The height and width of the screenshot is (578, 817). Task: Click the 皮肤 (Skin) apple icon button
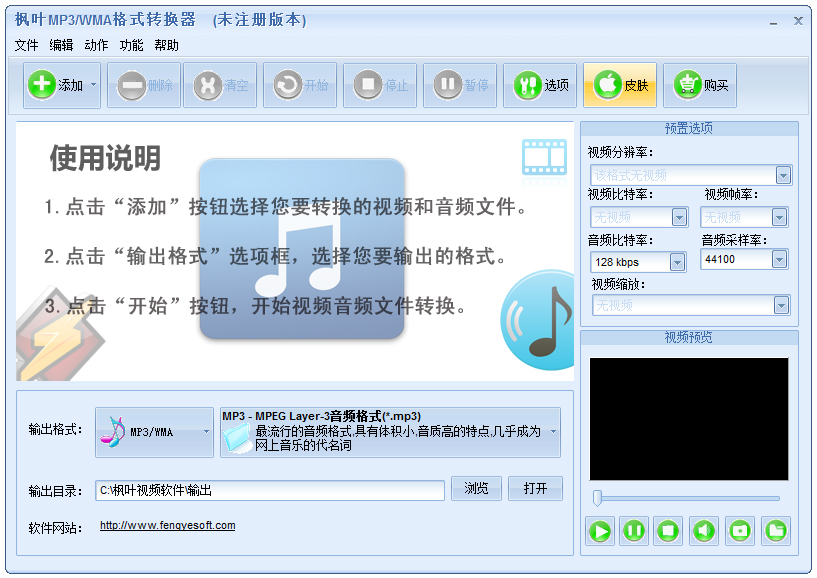(x=620, y=85)
